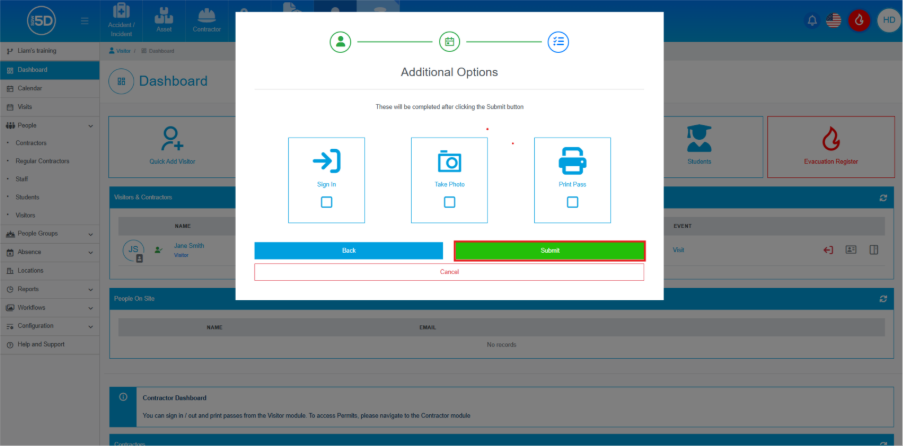
Task: Click the Print Pass printer icon
Action: point(572,161)
